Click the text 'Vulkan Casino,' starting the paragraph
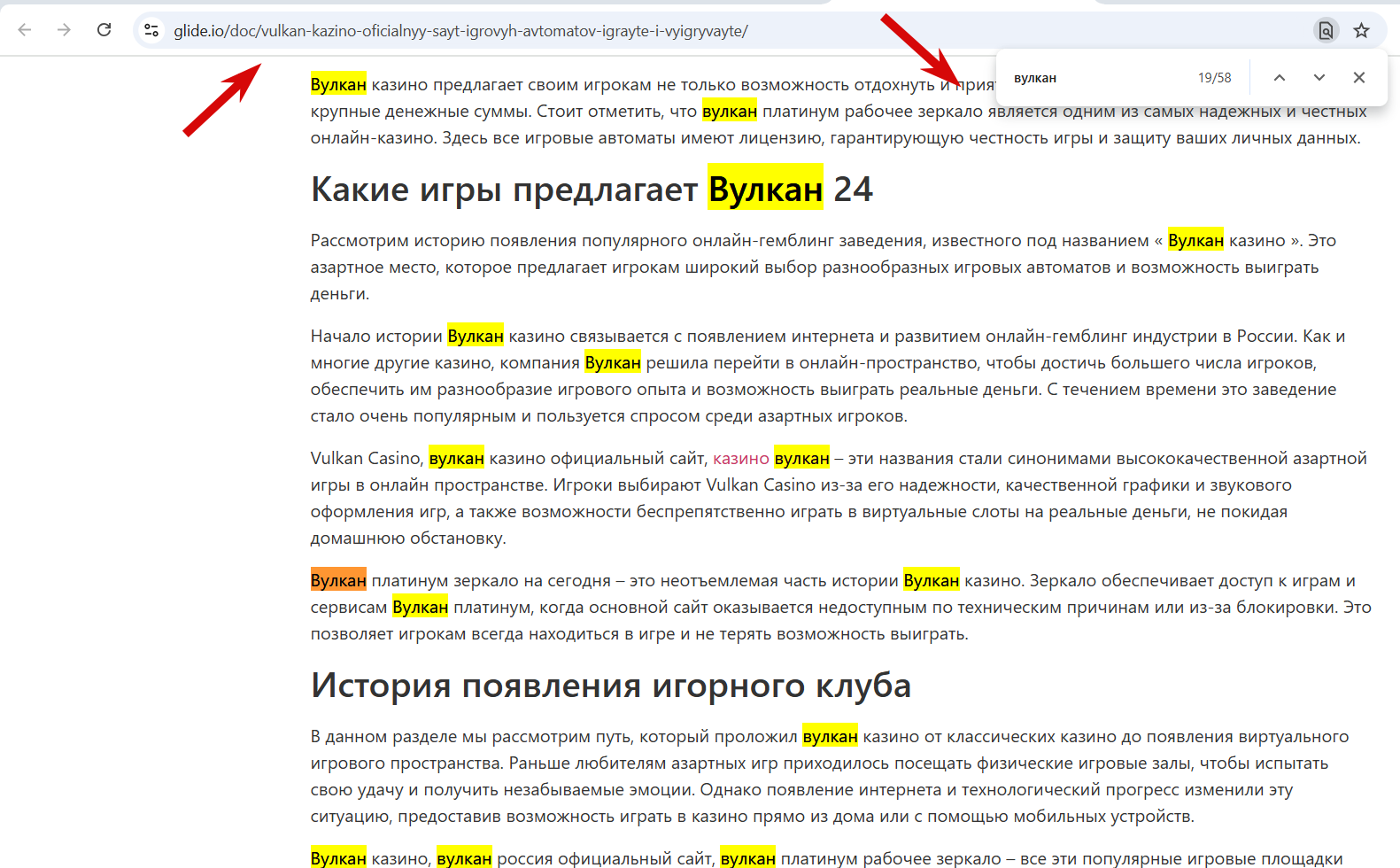Image resolution: width=1400 pixels, height=868 pixels. [x=367, y=459]
